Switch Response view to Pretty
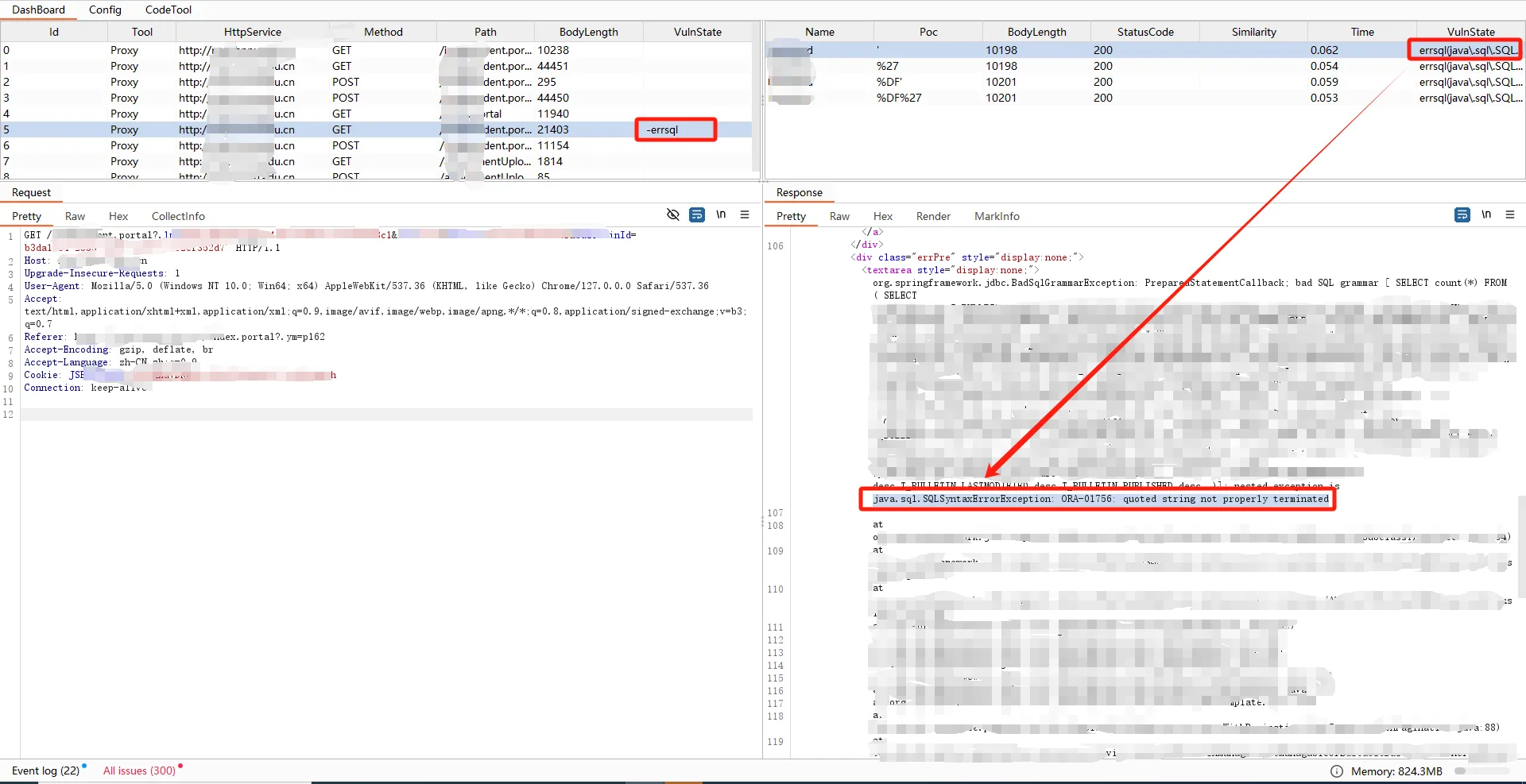Image resolution: width=1526 pixels, height=784 pixels. [x=791, y=216]
